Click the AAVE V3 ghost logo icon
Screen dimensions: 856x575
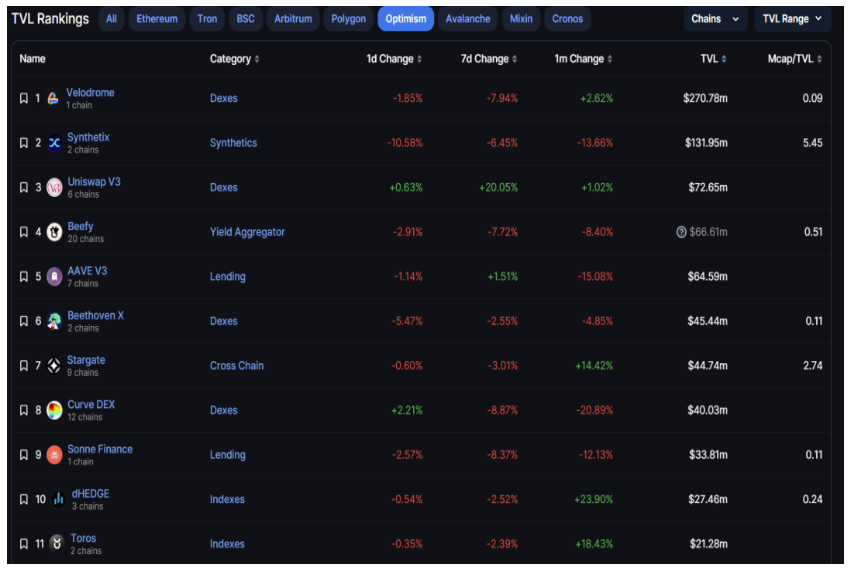click(x=54, y=277)
